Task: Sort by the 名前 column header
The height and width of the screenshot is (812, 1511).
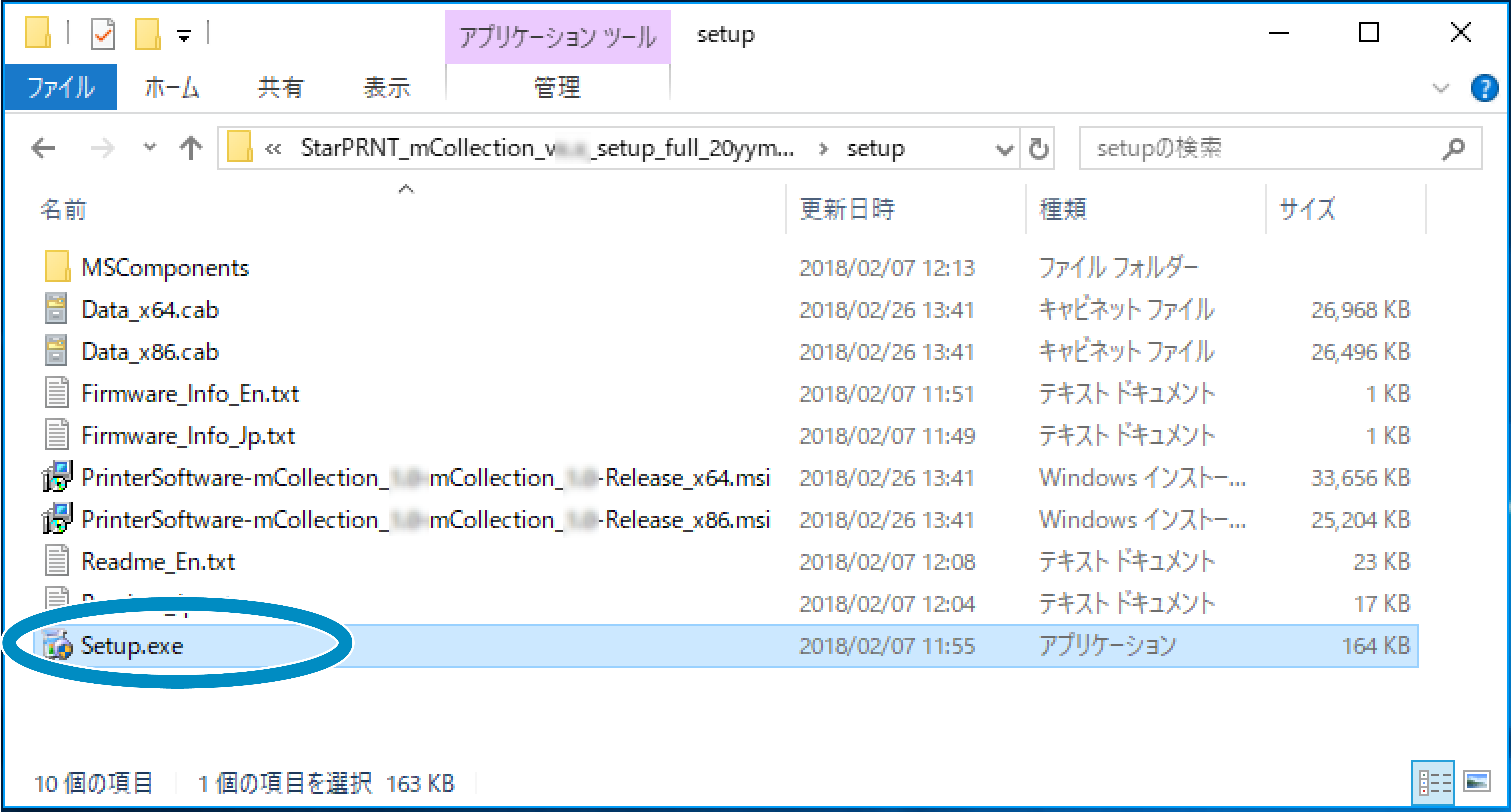Action: (x=63, y=209)
